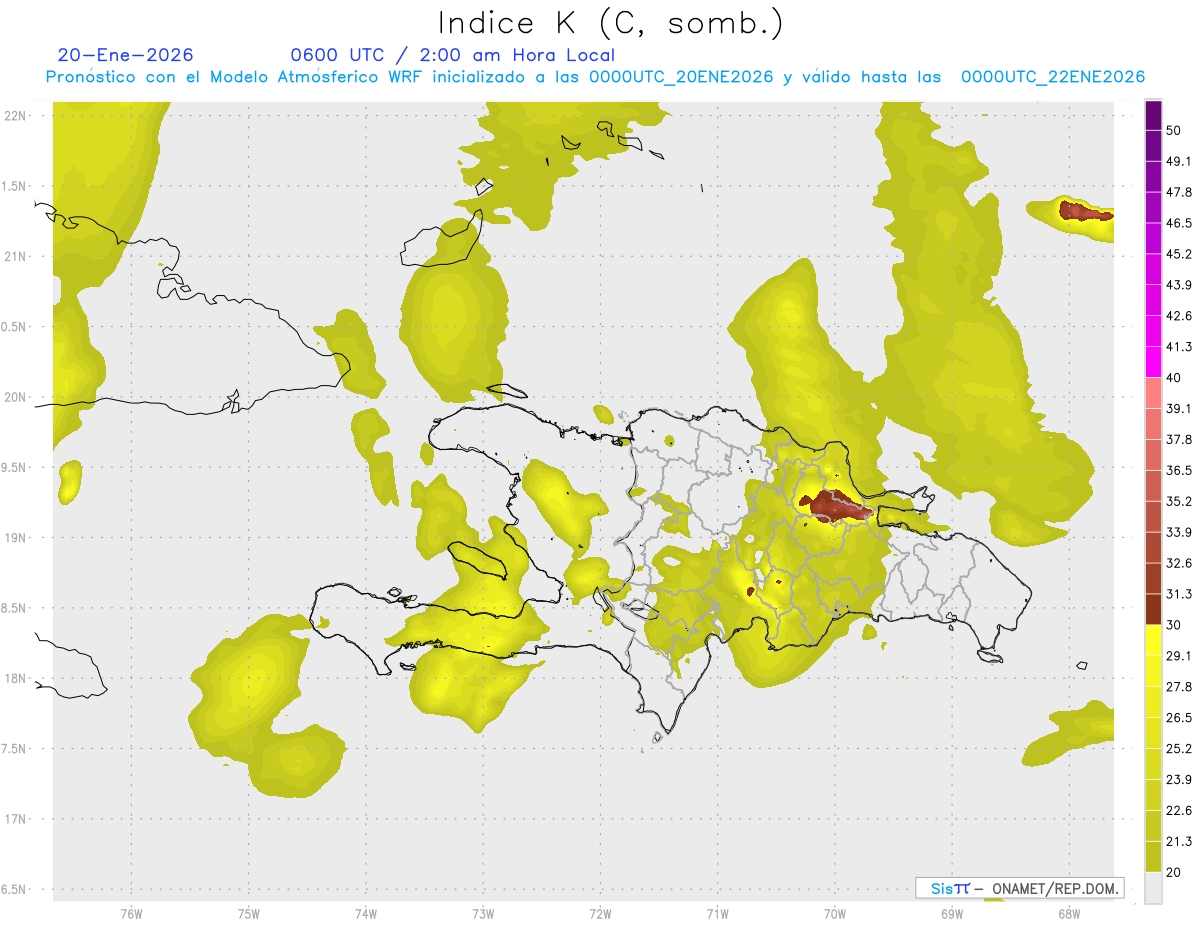Click the '73W' longitude label
1200x927 pixels.
point(482,914)
